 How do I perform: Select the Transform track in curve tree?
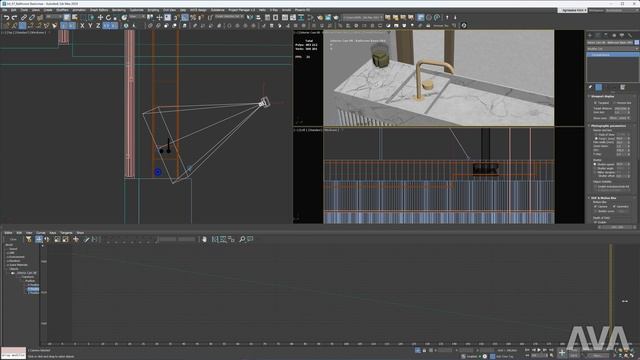tap(28, 277)
